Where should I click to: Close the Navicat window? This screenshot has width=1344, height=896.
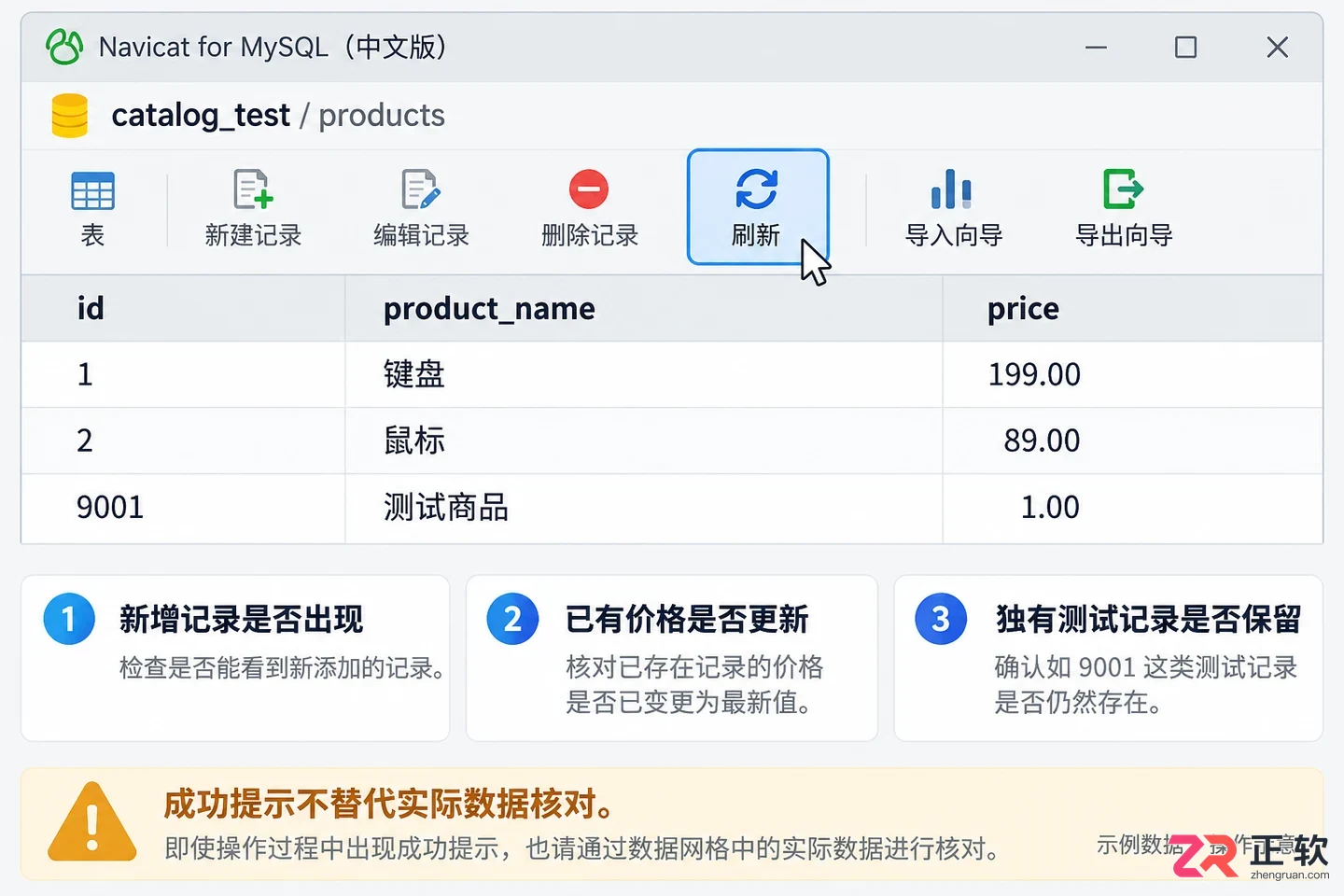(x=1277, y=47)
